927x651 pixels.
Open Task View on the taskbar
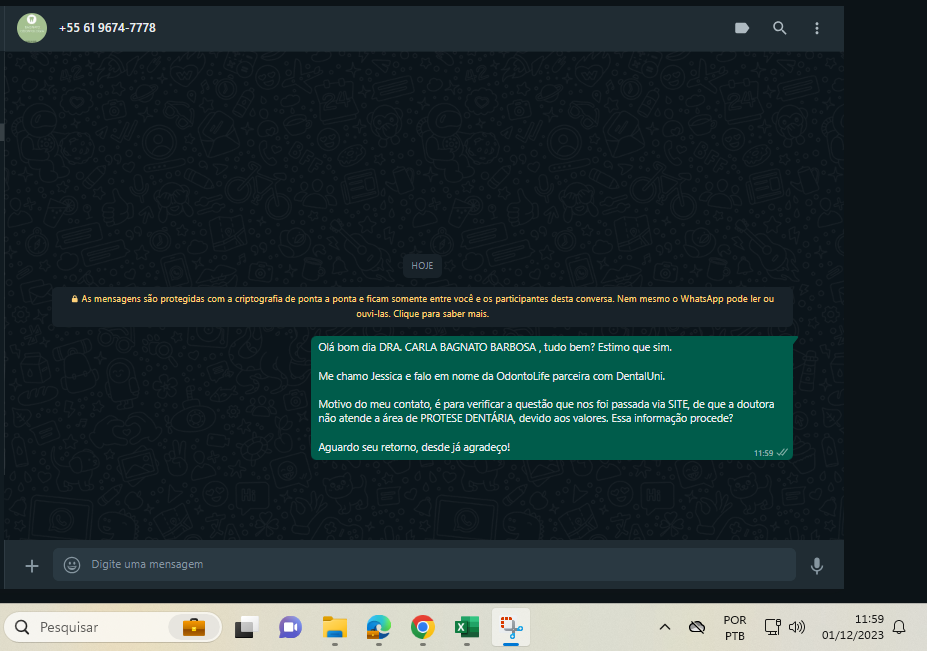(247, 627)
